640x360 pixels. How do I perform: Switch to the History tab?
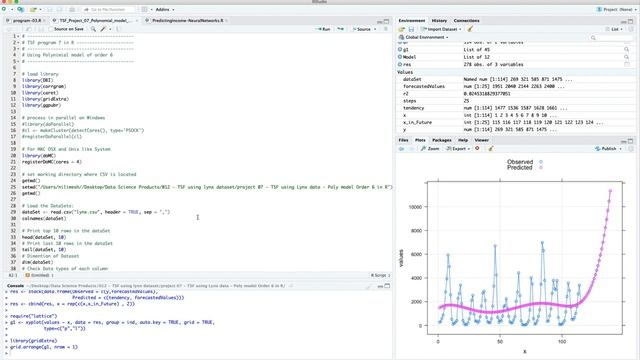[x=439, y=20]
